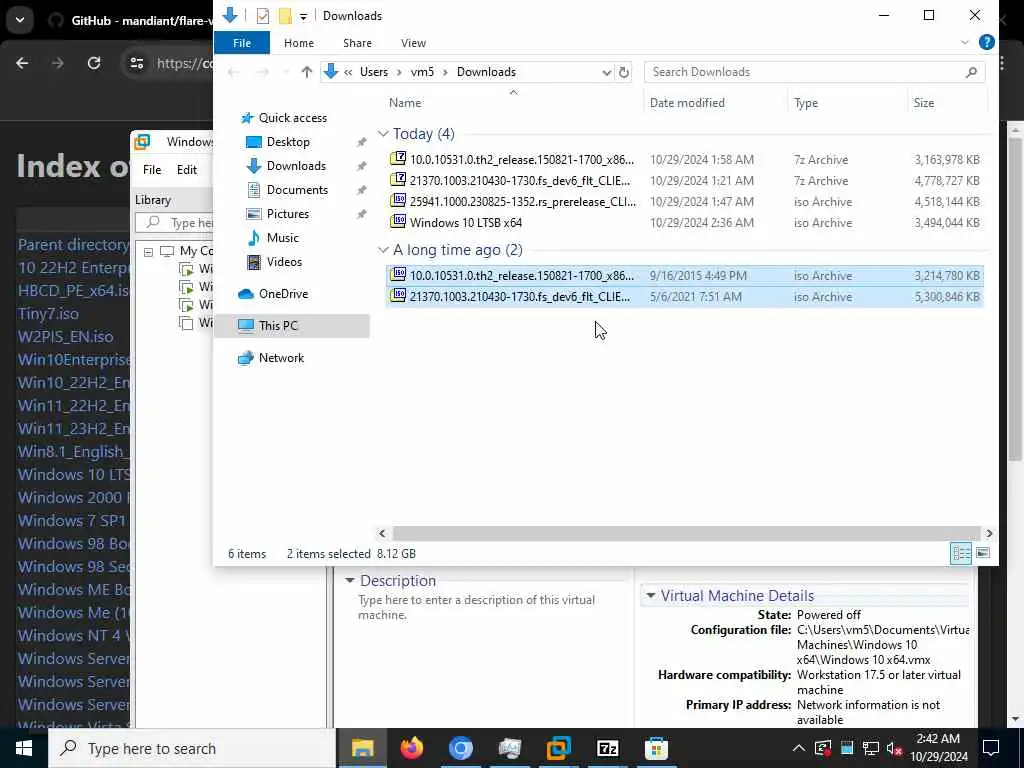Open the Share ribbon tab

point(357,43)
